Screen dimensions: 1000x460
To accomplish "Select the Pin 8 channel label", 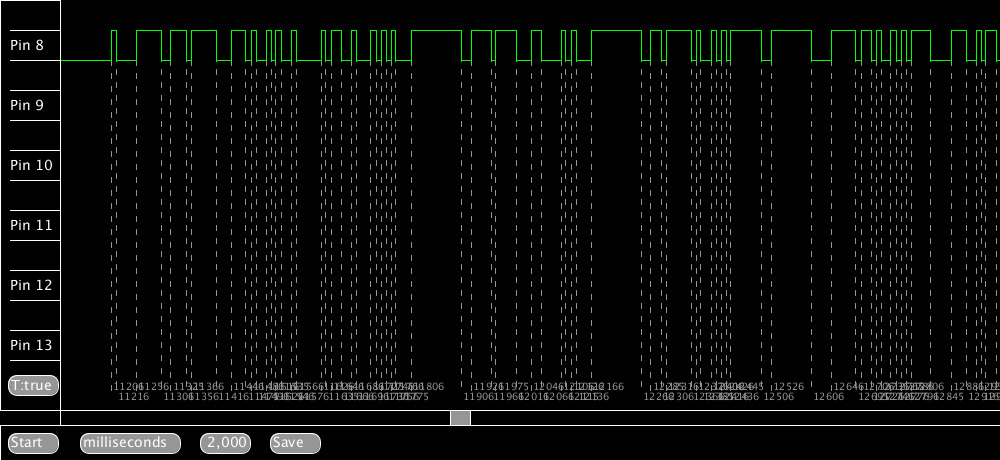I will pyautogui.click(x=31, y=45).
